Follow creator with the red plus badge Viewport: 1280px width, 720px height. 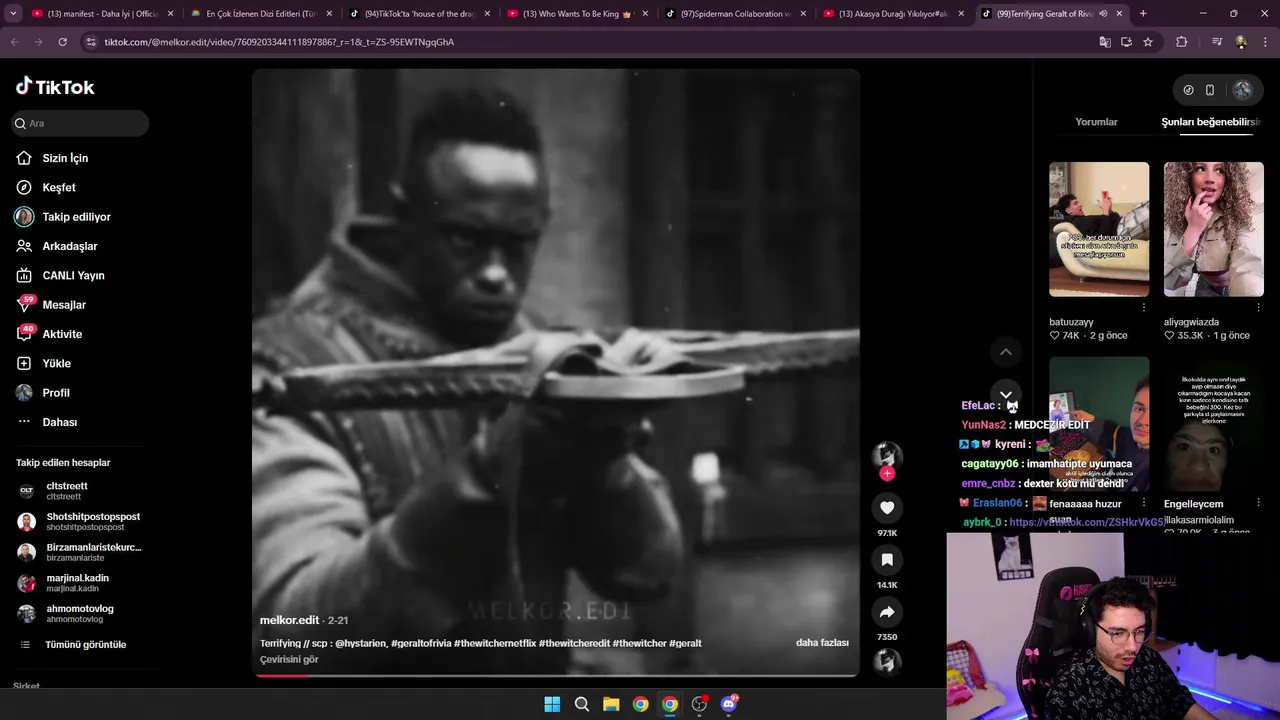point(887,474)
